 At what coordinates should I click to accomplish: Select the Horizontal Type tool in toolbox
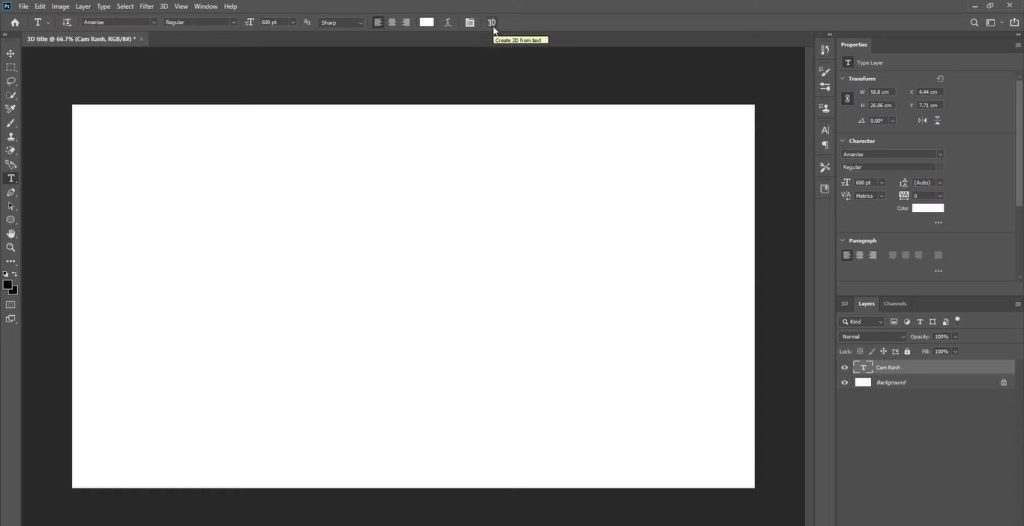10,178
